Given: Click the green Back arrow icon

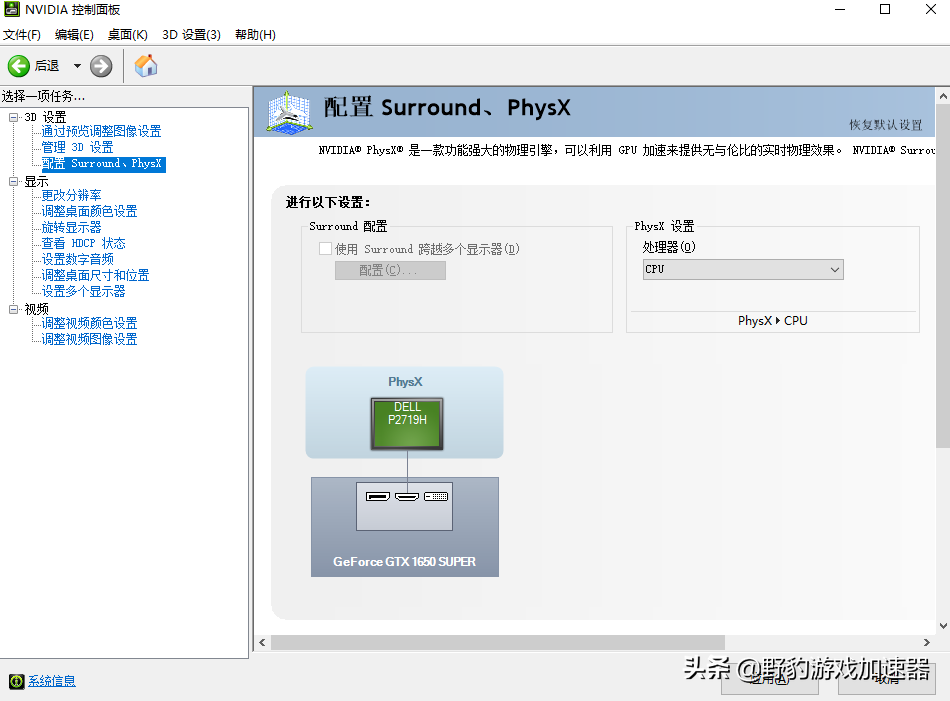Looking at the screenshot, I should click(x=19, y=66).
